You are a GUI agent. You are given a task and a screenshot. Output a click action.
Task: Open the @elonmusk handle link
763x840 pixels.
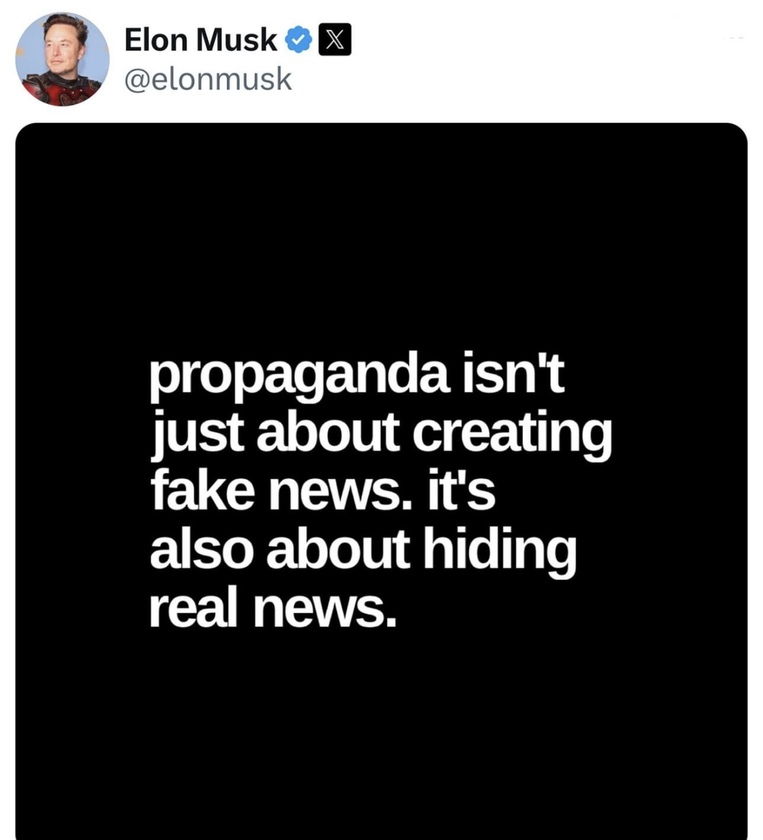(x=208, y=80)
